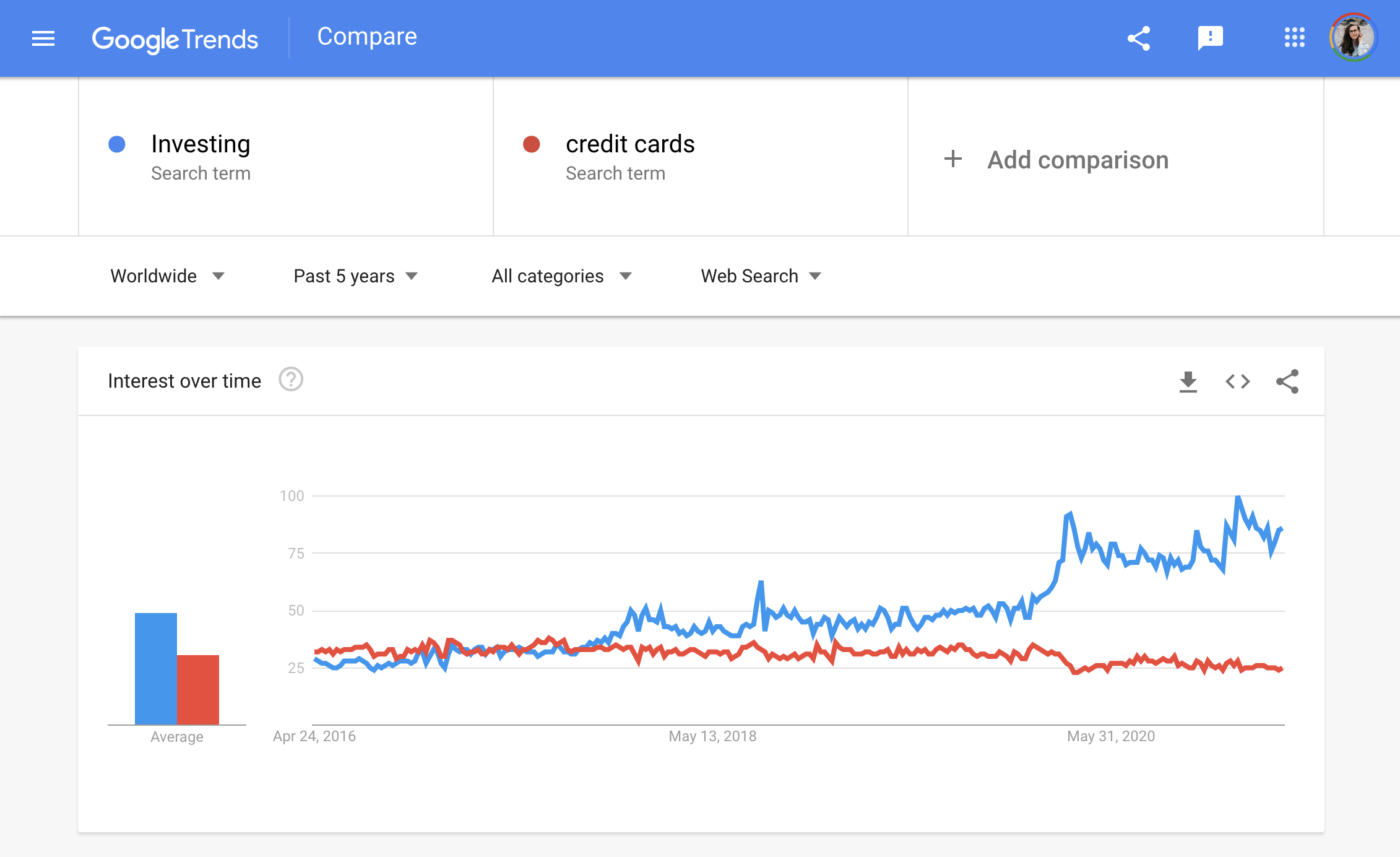Download the interest over time CSV

coord(1188,381)
